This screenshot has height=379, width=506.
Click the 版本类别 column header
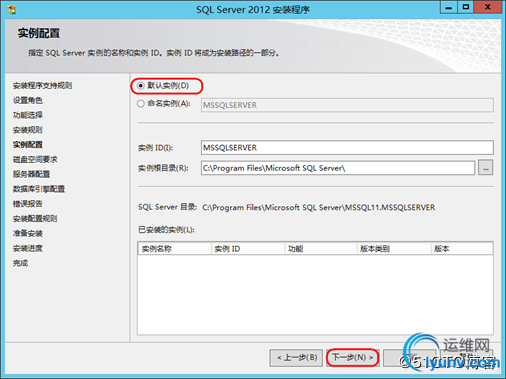pos(394,249)
